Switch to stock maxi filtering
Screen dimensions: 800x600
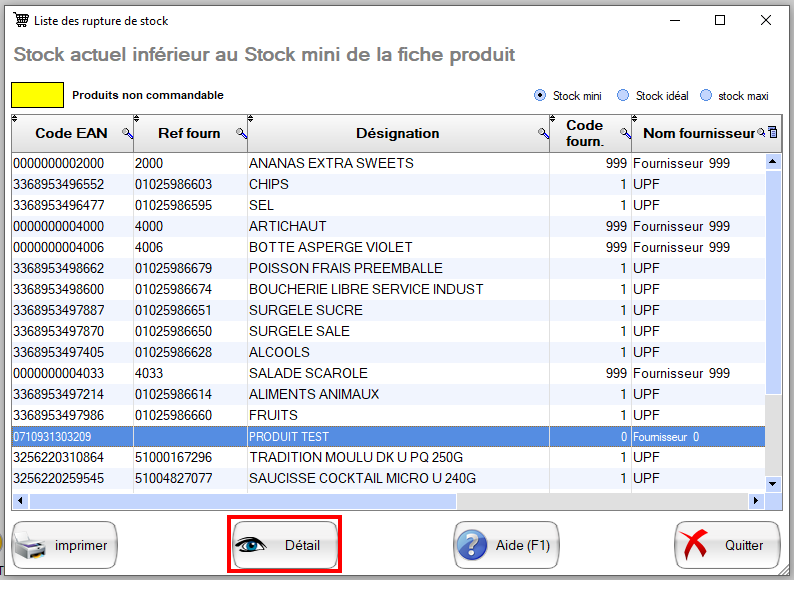point(706,96)
